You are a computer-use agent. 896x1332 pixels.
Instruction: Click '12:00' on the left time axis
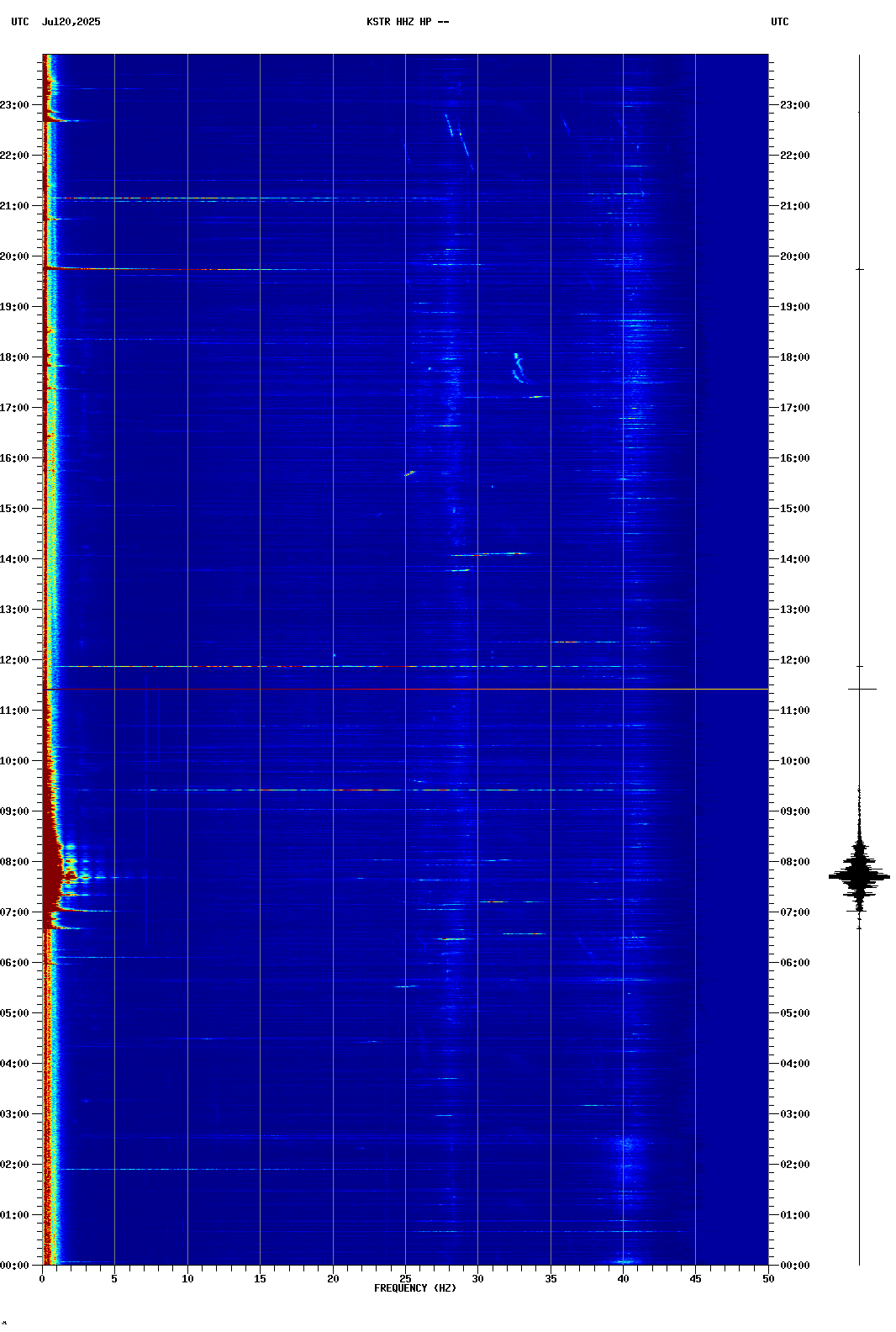(14, 660)
